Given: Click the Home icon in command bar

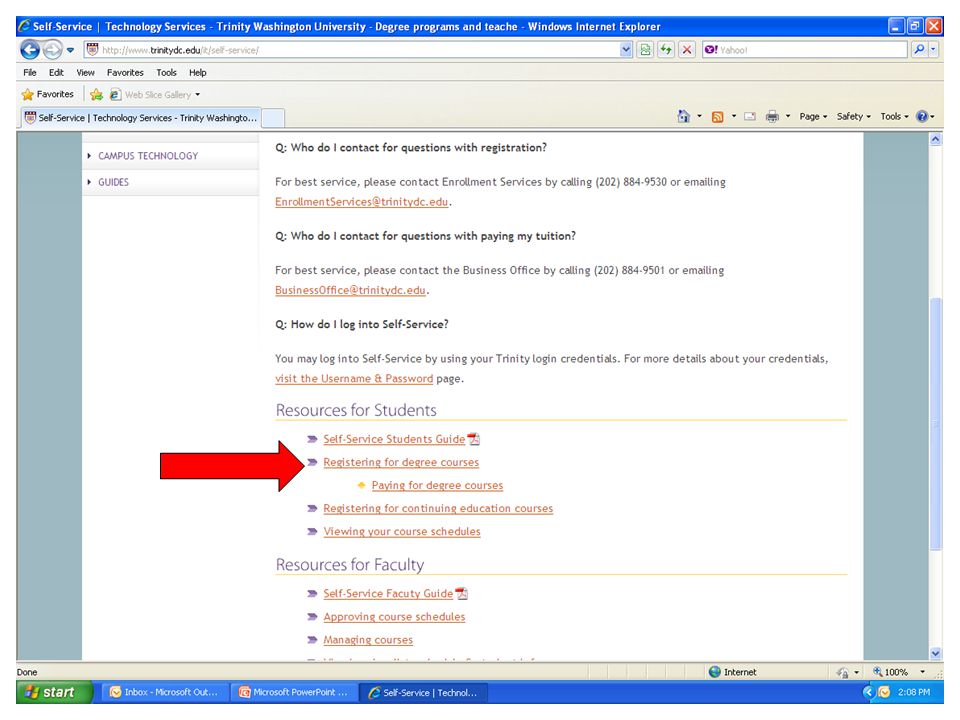Looking at the screenshot, I should 683,116.
